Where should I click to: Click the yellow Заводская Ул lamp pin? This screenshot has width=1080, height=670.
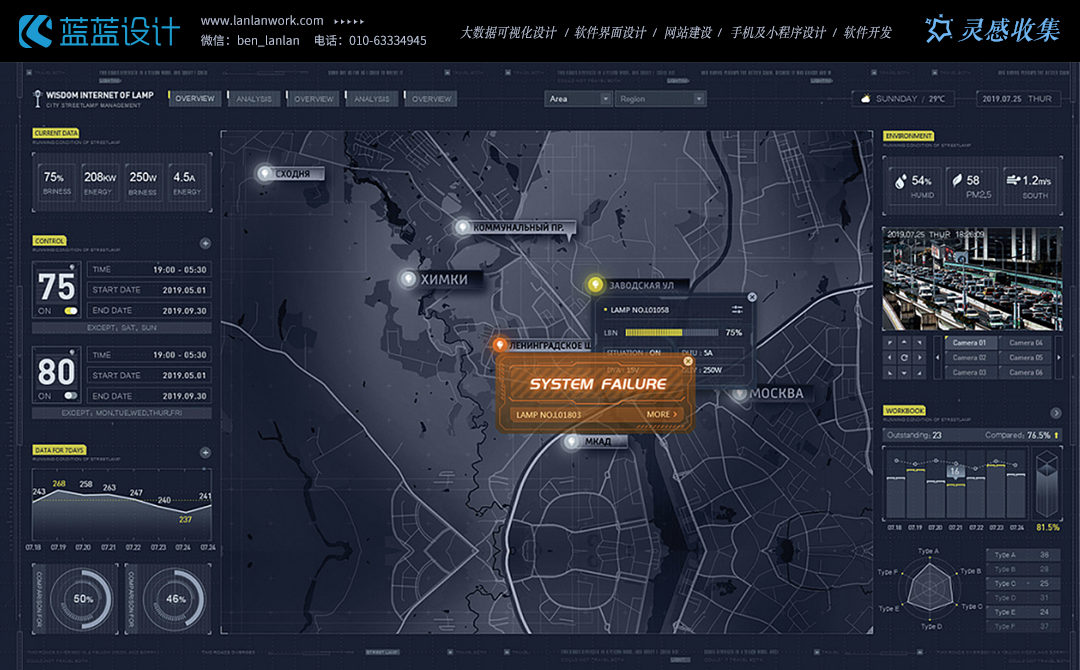tap(595, 285)
